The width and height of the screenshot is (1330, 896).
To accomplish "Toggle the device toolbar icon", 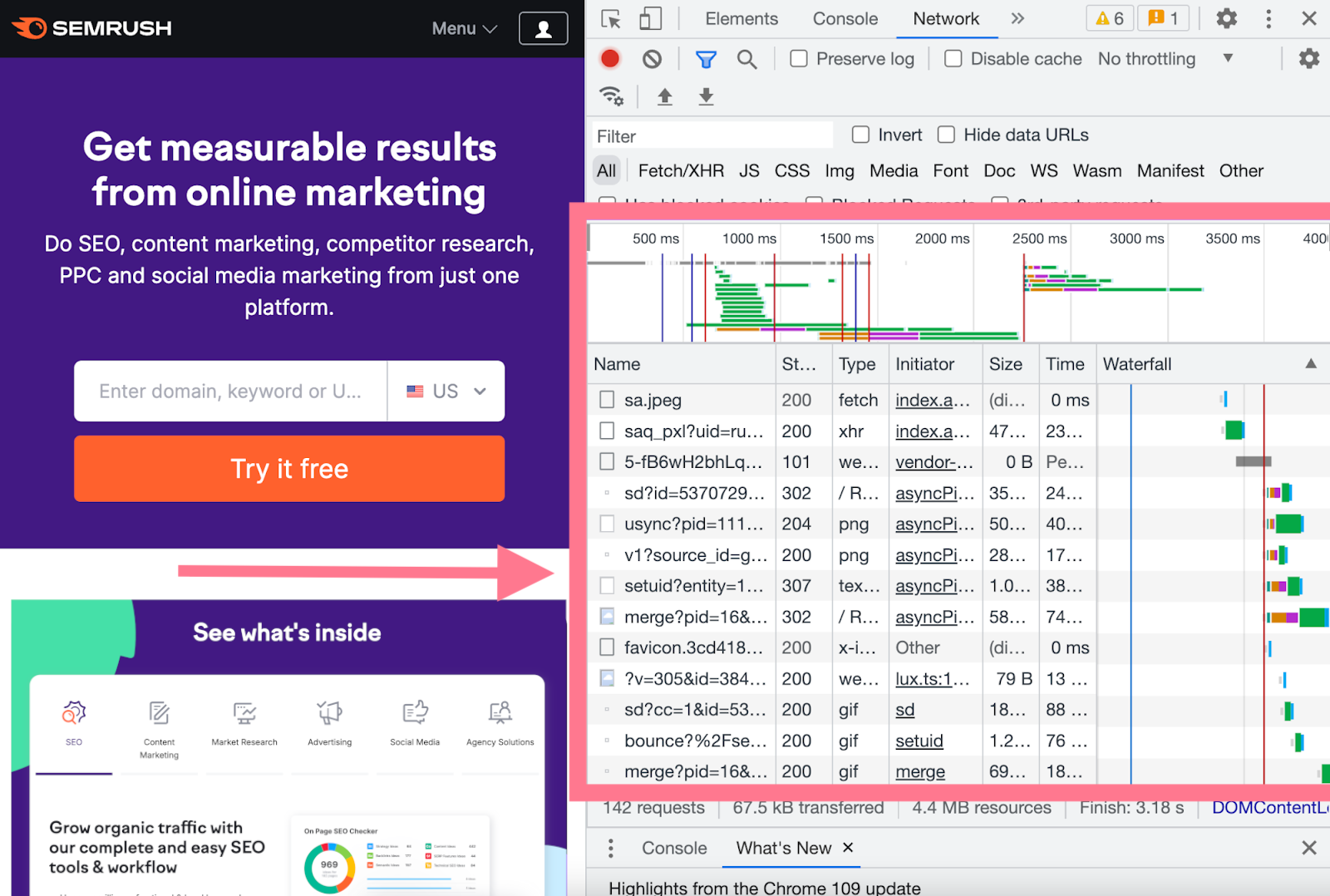I will coord(650,17).
